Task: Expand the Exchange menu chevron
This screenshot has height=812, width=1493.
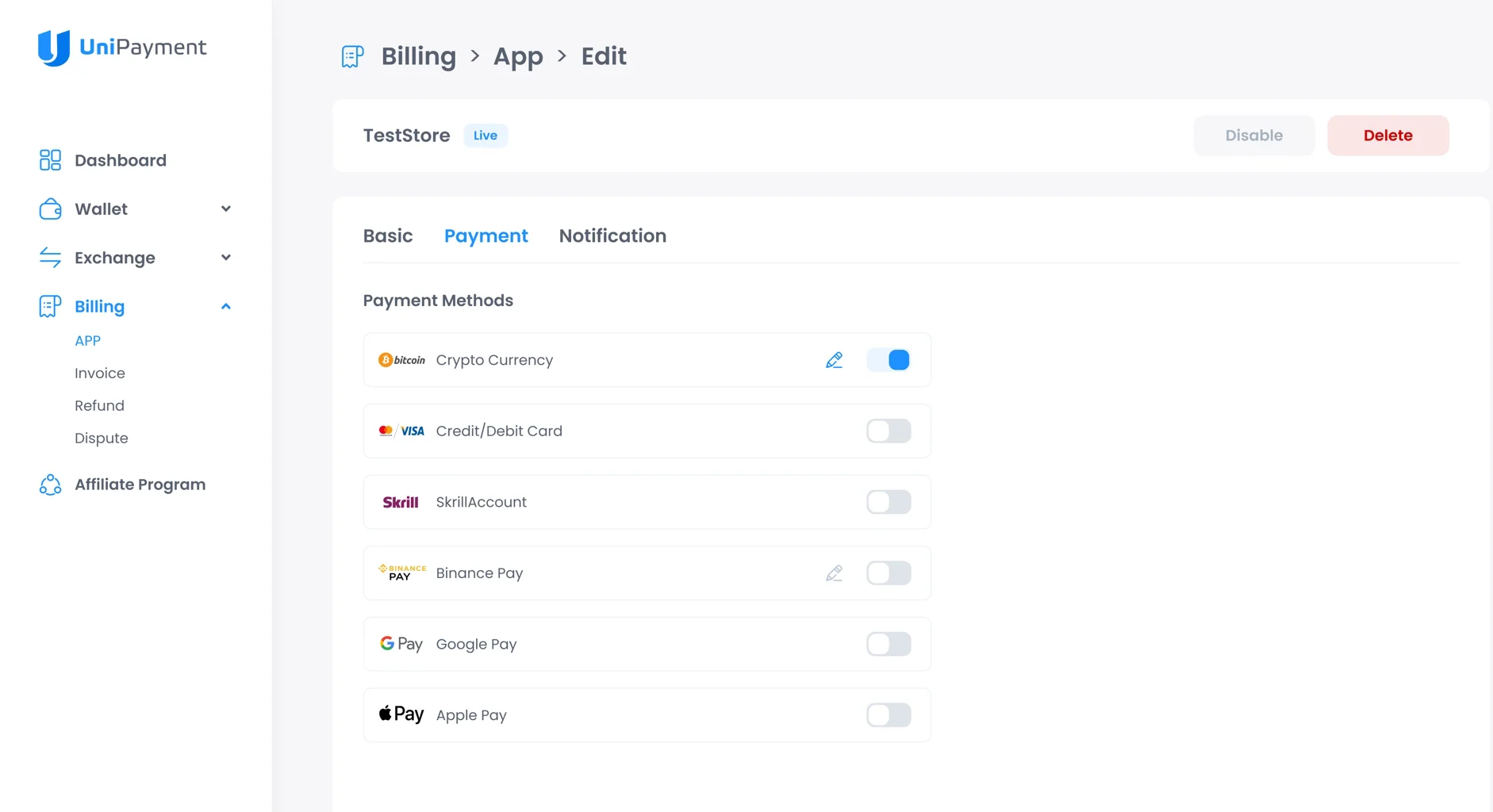Action: pyautogui.click(x=226, y=258)
